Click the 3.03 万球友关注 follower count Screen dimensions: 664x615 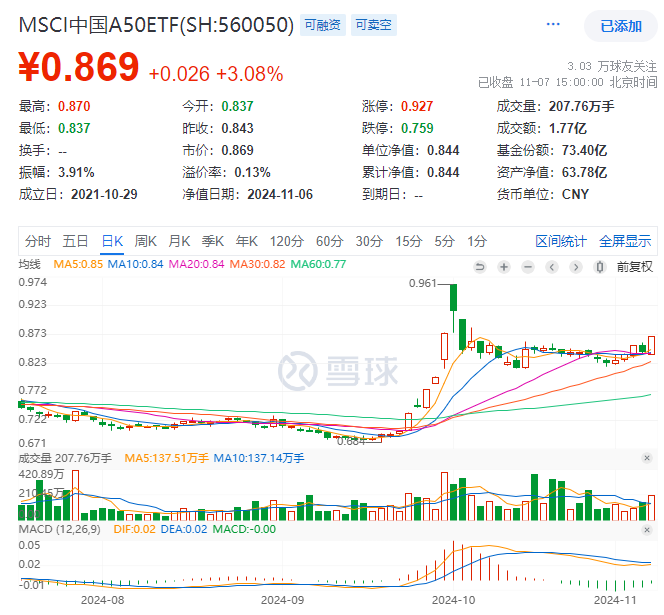click(612, 66)
